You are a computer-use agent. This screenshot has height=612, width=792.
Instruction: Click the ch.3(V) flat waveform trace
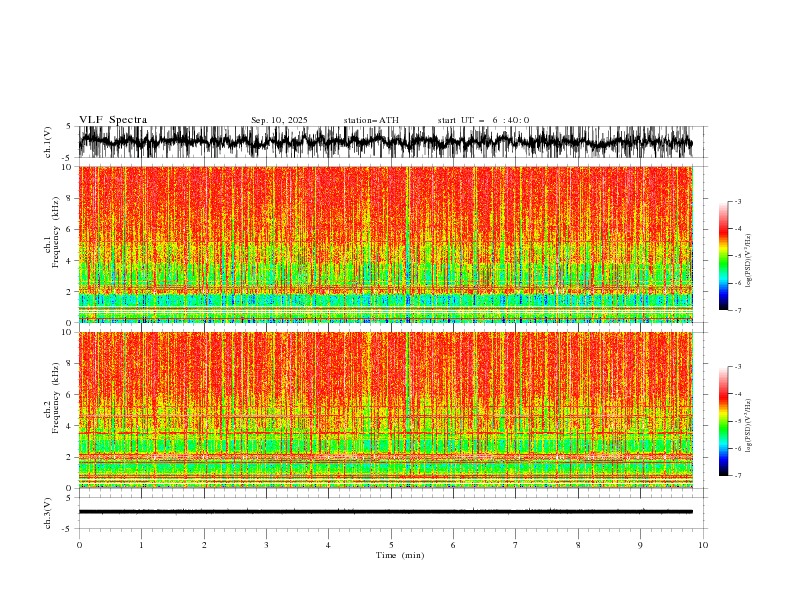pos(386,512)
